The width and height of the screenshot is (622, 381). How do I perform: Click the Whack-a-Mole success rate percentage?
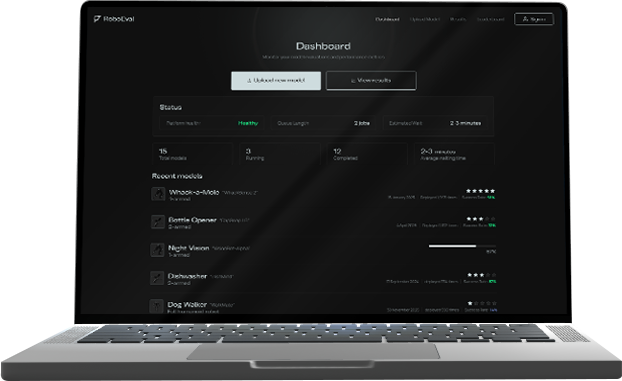pyautogui.click(x=491, y=197)
